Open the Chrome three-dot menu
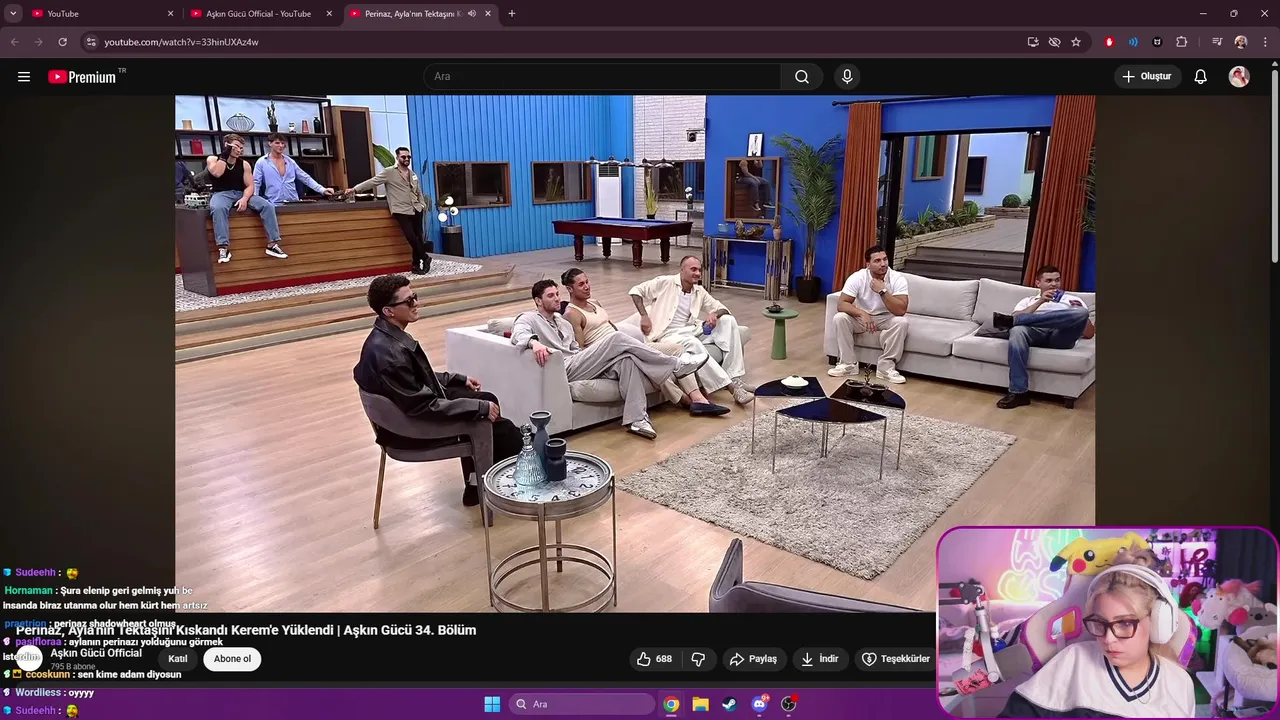The height and width of the screenshot is (720, 1280). [1264, 42]
